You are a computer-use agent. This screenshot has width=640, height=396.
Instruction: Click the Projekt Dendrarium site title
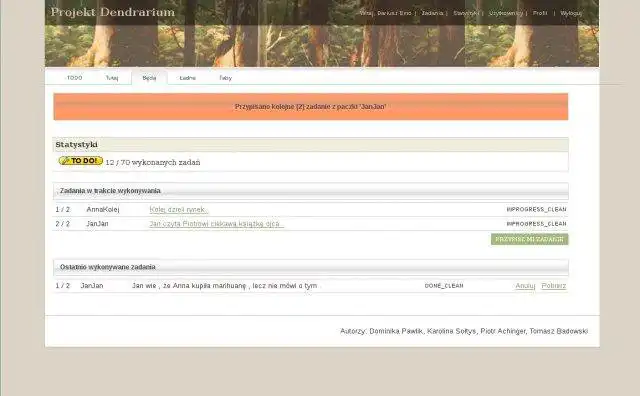(113, 12)
